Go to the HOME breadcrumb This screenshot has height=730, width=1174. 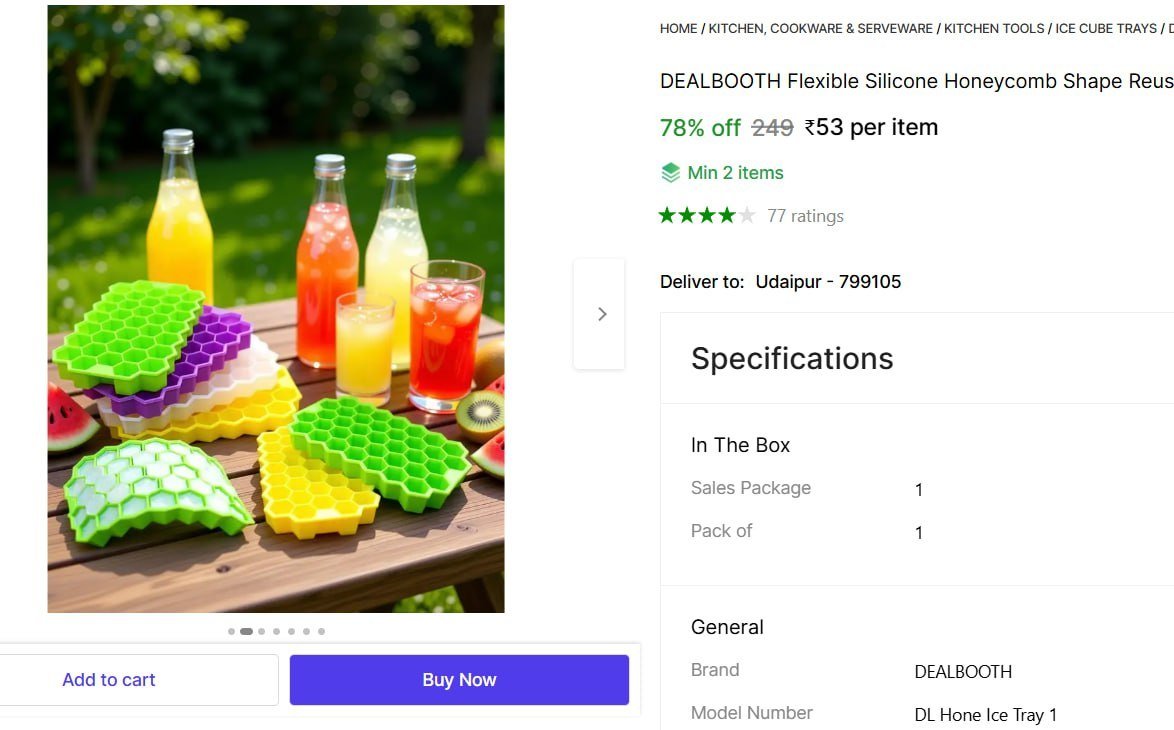(678, 28)
